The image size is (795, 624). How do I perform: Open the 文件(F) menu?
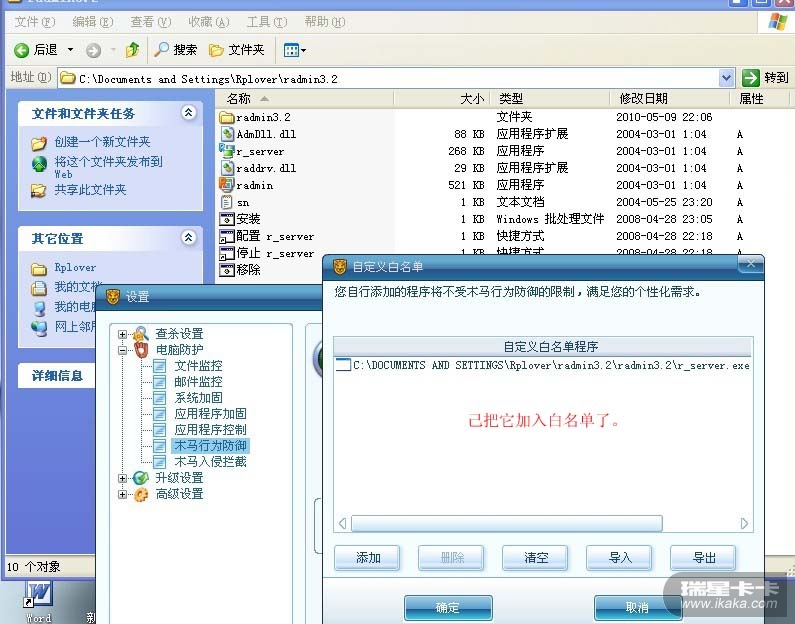34,22
